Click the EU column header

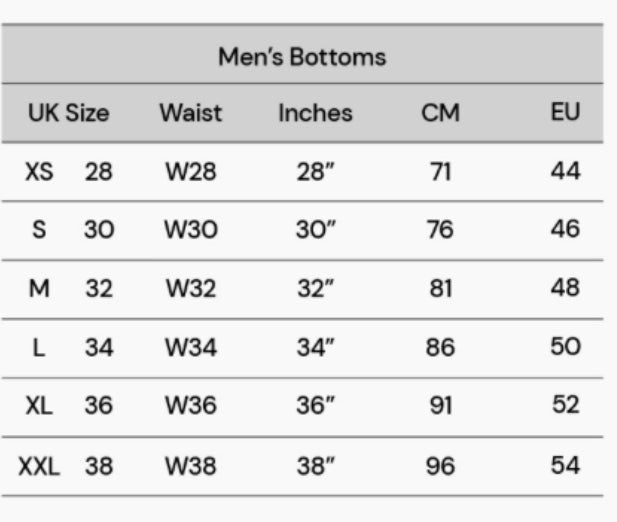tap(565, 111)
